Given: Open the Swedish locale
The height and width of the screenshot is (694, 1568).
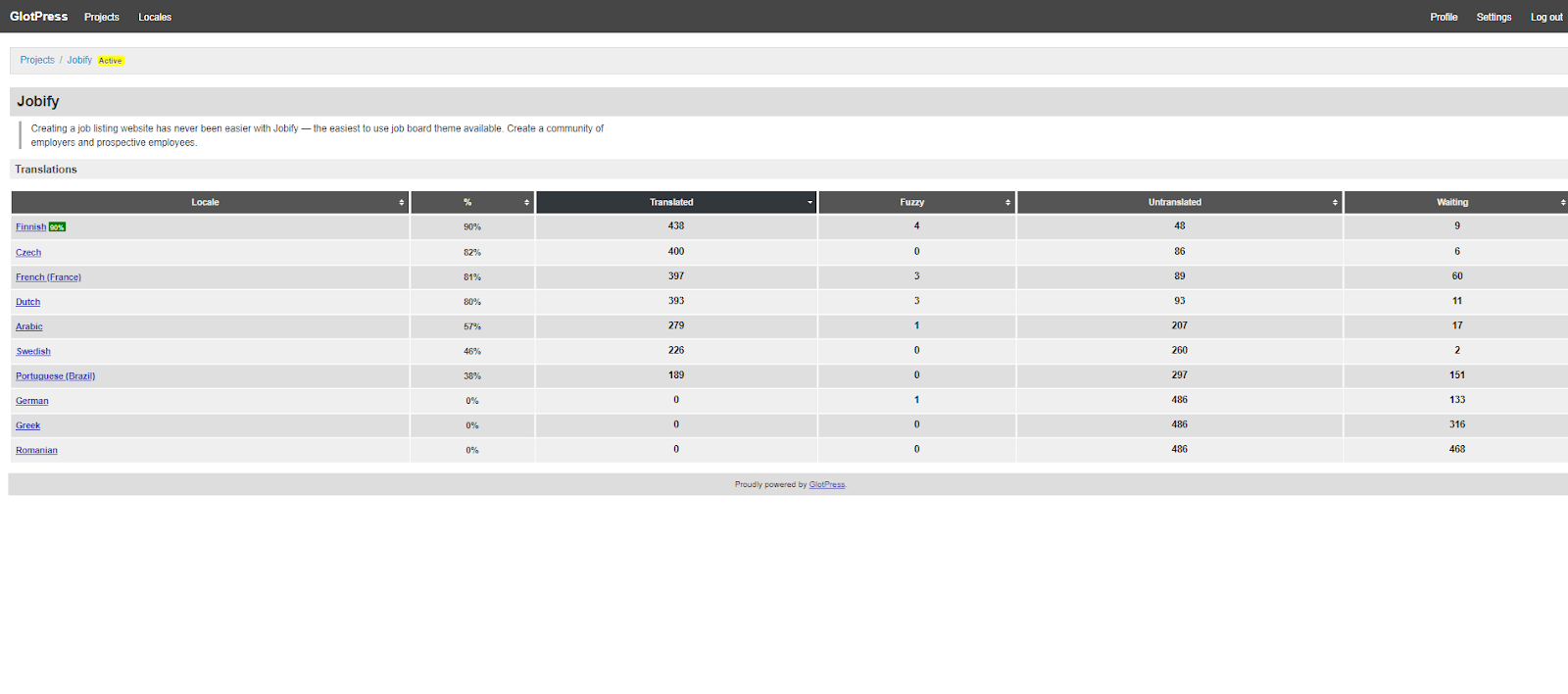Looking at the screenshot, I should pos(33,351).
